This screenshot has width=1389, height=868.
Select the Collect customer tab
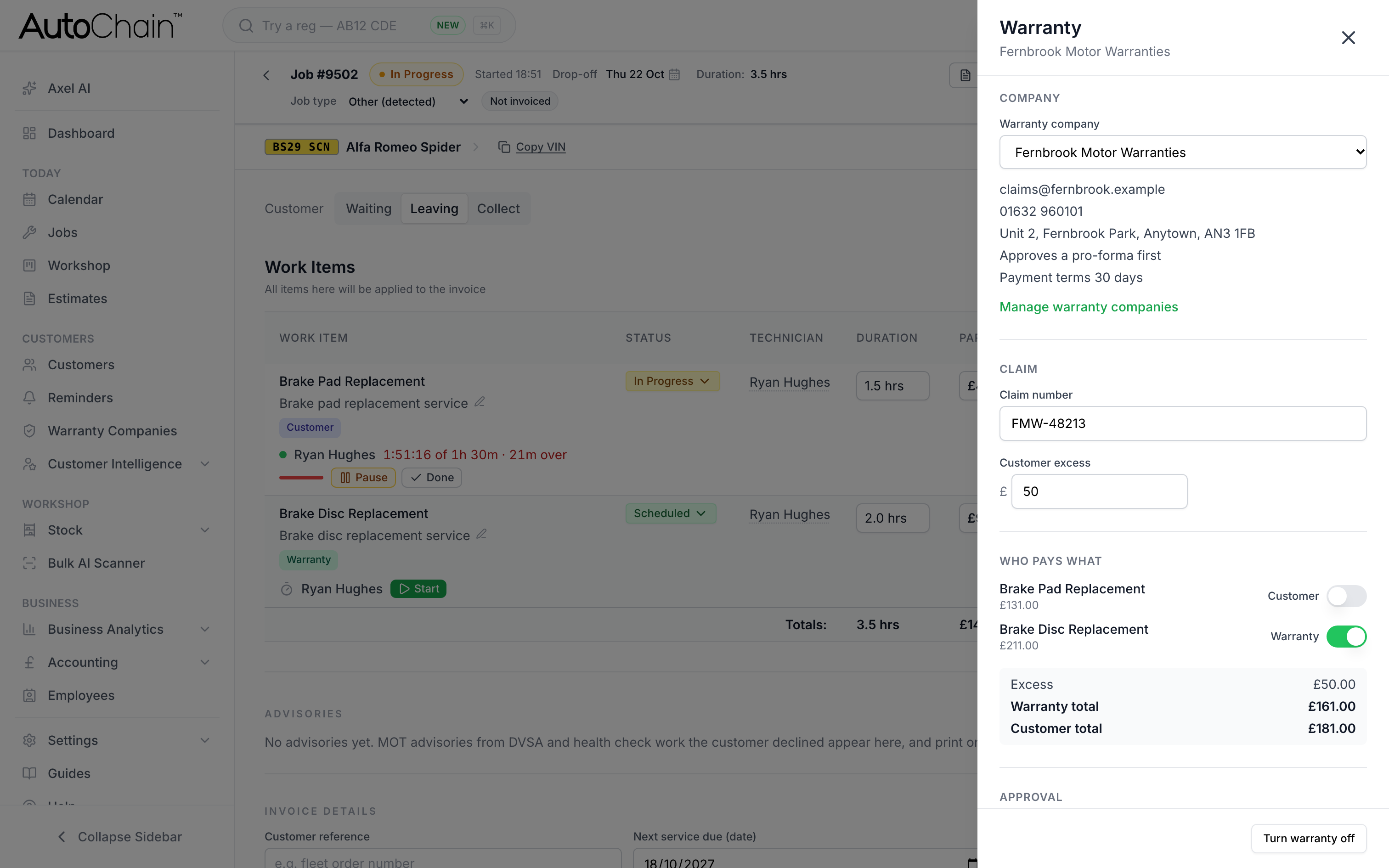click(x=498, y=209)
